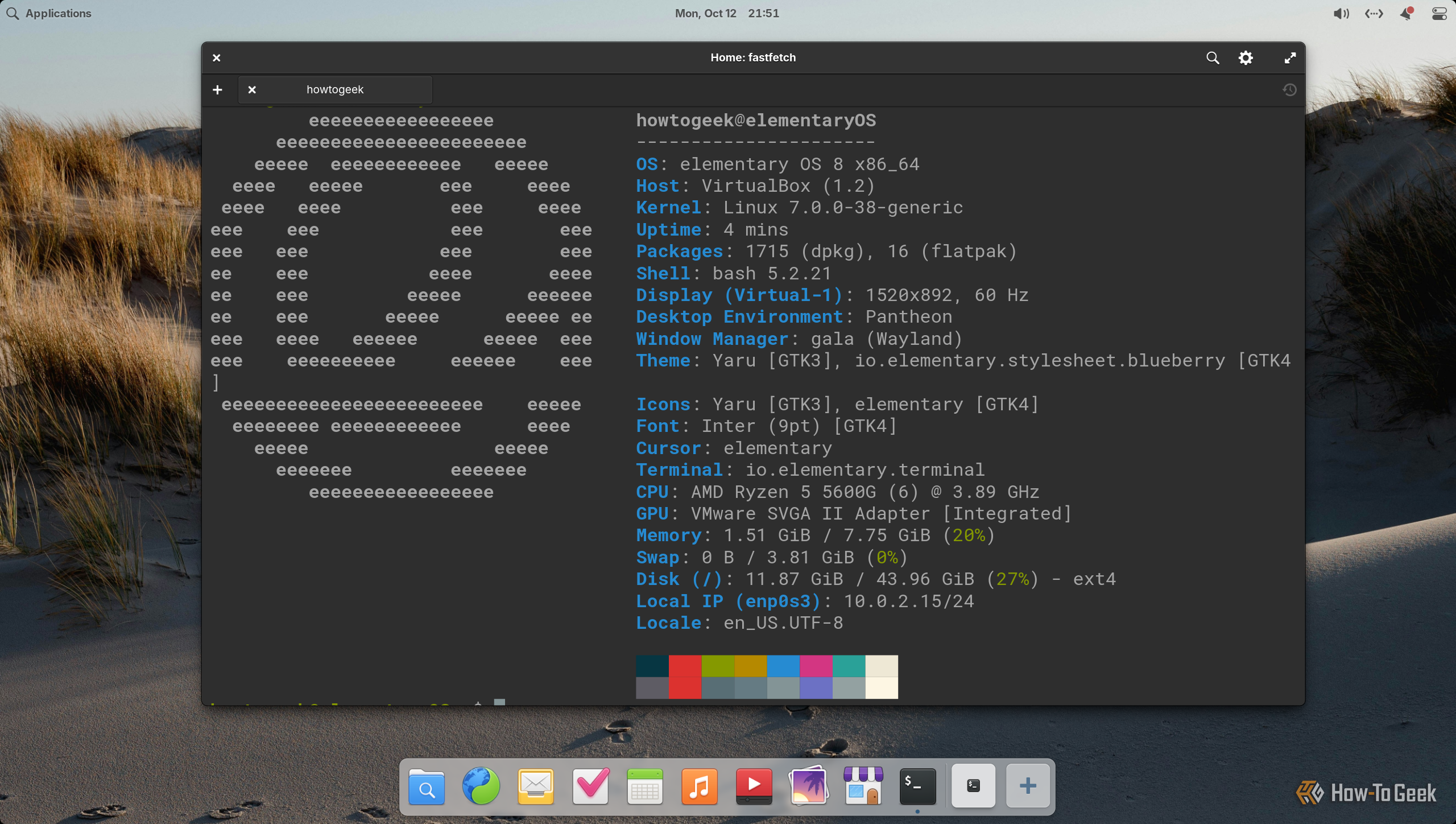This screenshot has width=1456, height=824.
Task: Click 'Linux 7.0.0-38-generic' kernel value
Action: click(x=843, y=208)
